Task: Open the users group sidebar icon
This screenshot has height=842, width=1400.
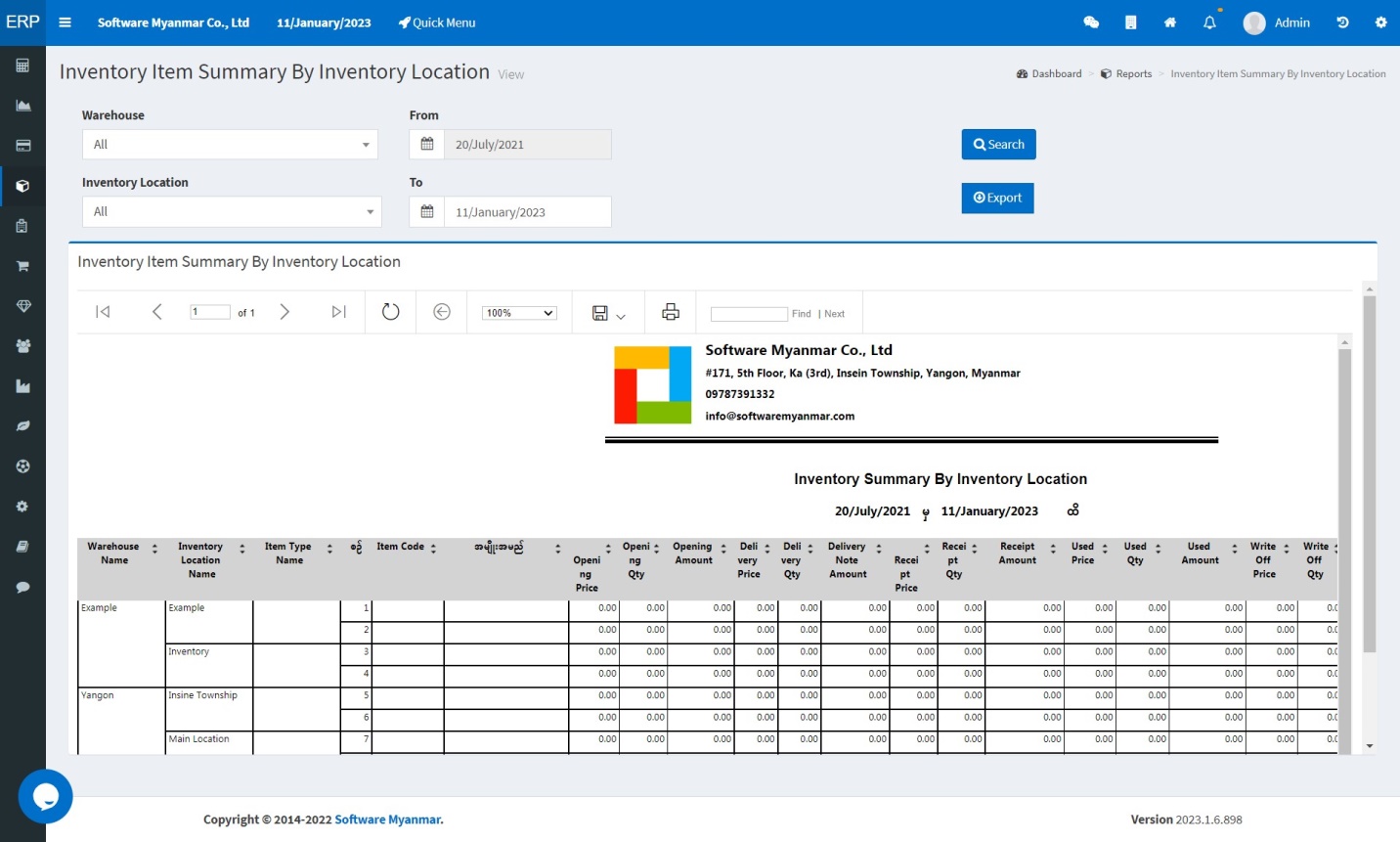Action: click(22, 346)
